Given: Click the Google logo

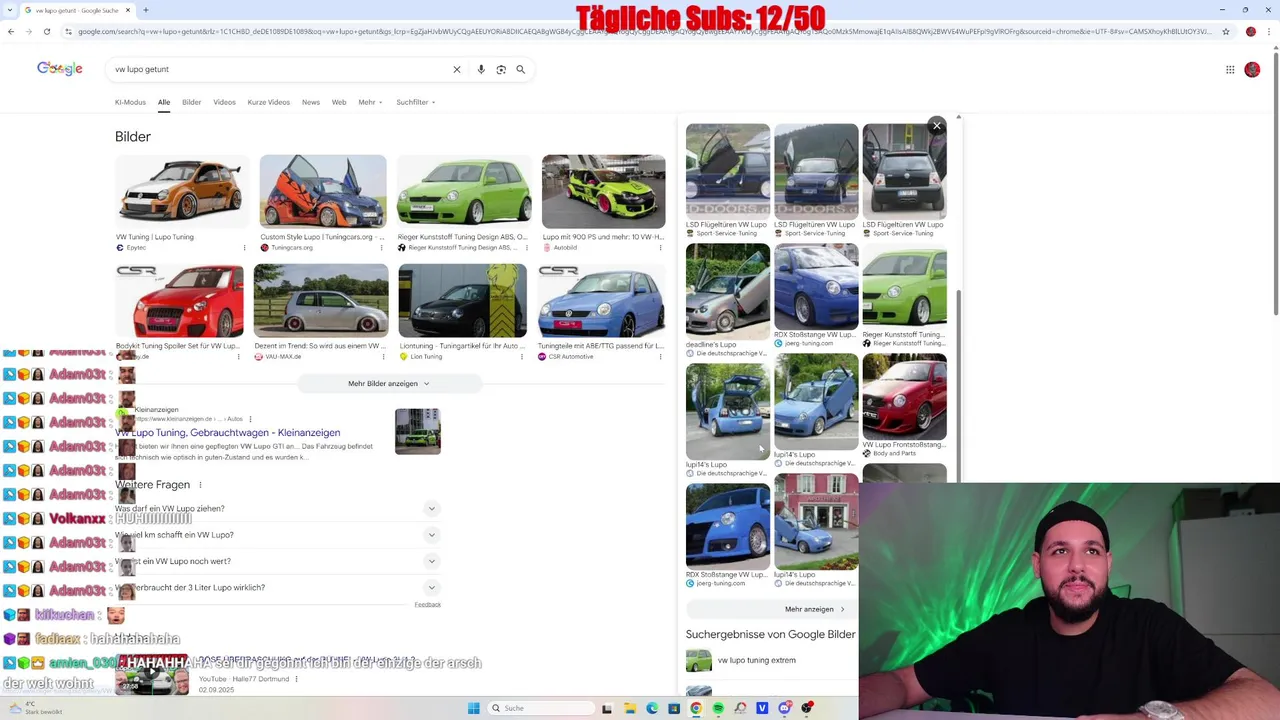Looking at the screenshot, I should pyautogui.click(x=60, y=69).
